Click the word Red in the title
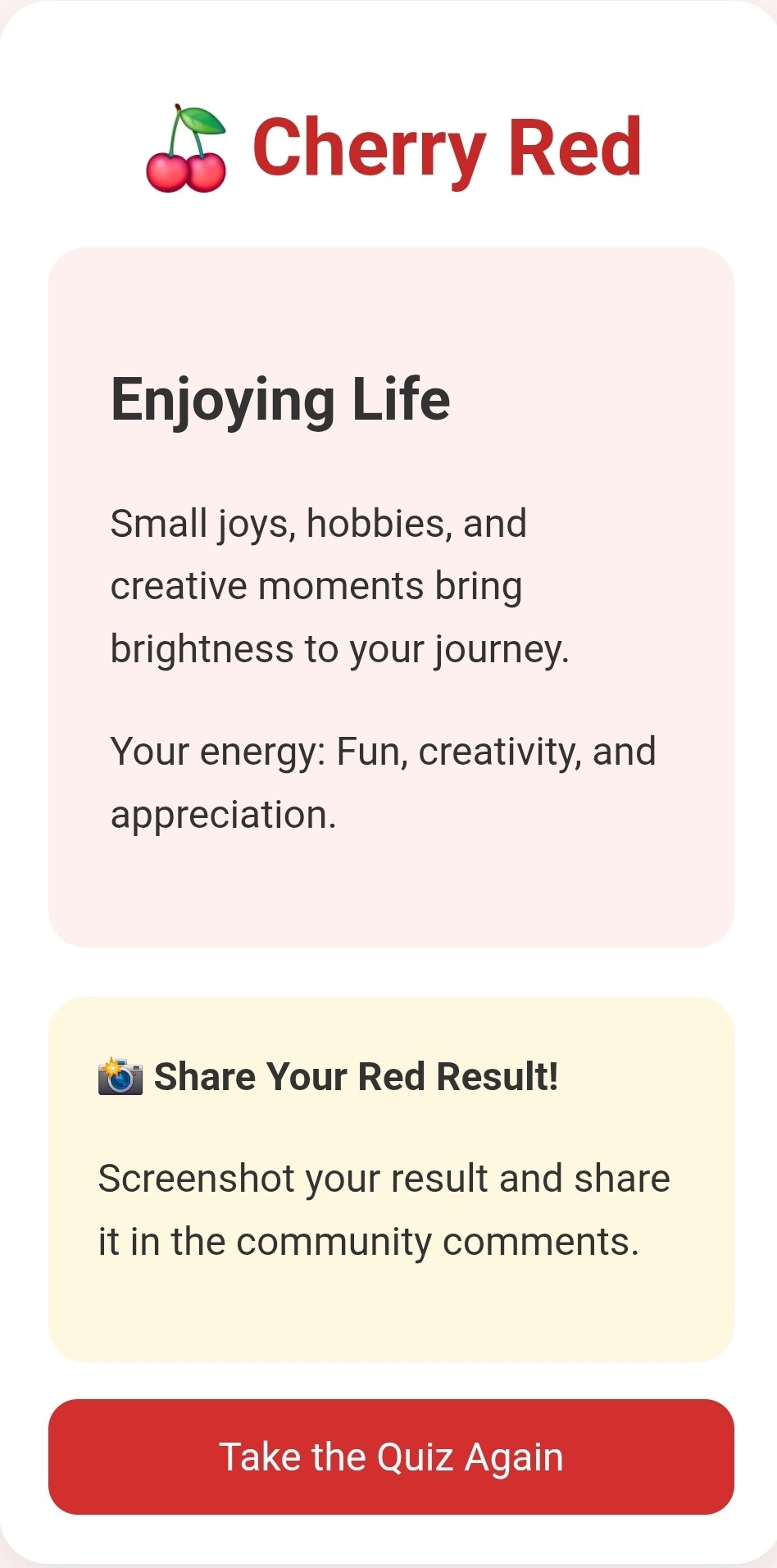This screenshot has height=1568, width=777. pos(575,147)
